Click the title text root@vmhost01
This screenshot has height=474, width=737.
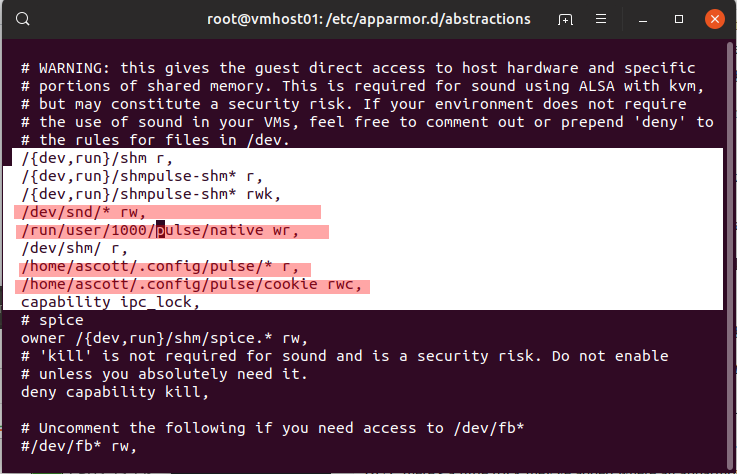(263, 19)
